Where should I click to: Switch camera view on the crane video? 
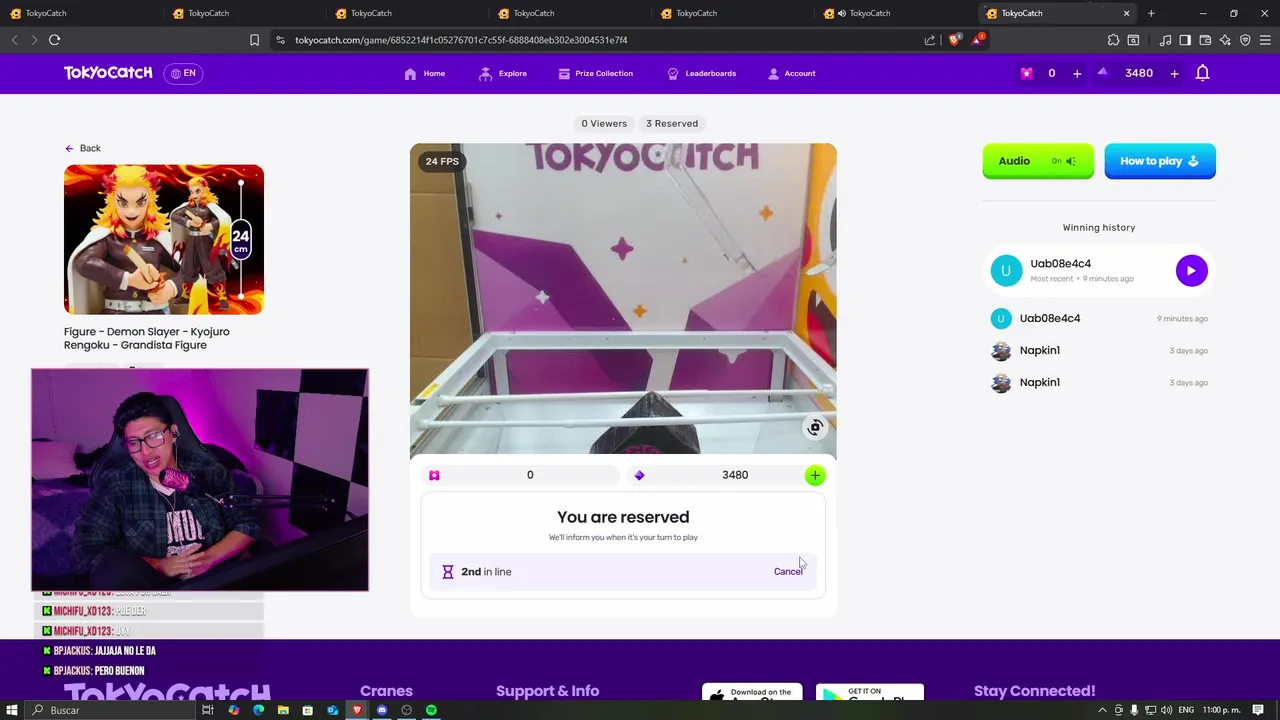coord(815,428)
